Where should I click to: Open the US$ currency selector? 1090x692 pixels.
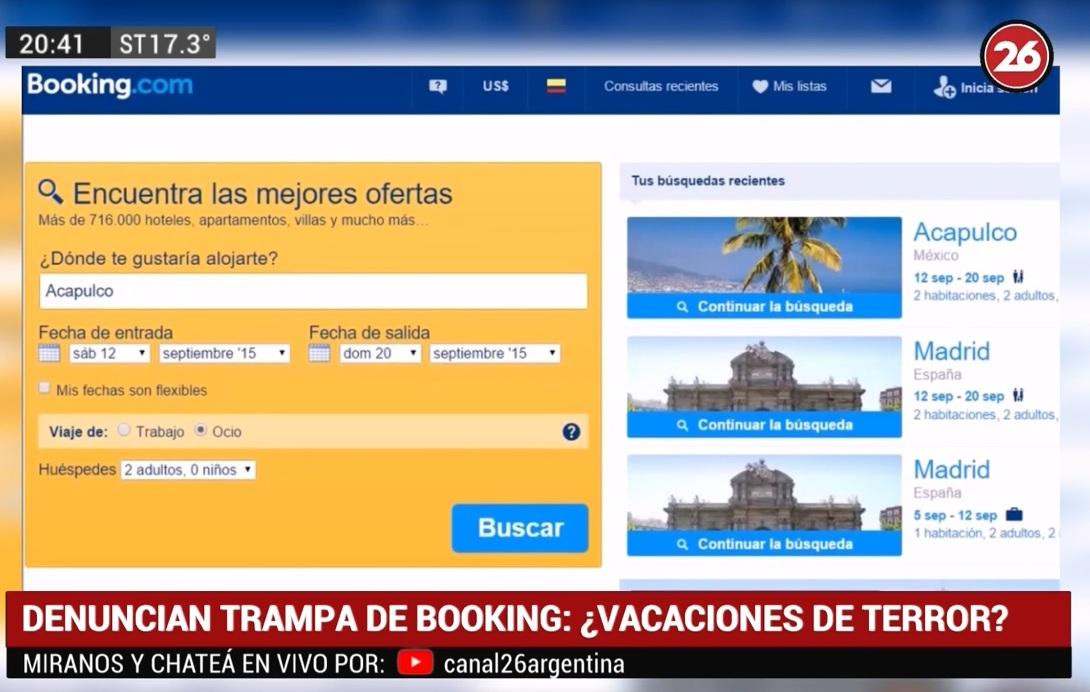496,86
